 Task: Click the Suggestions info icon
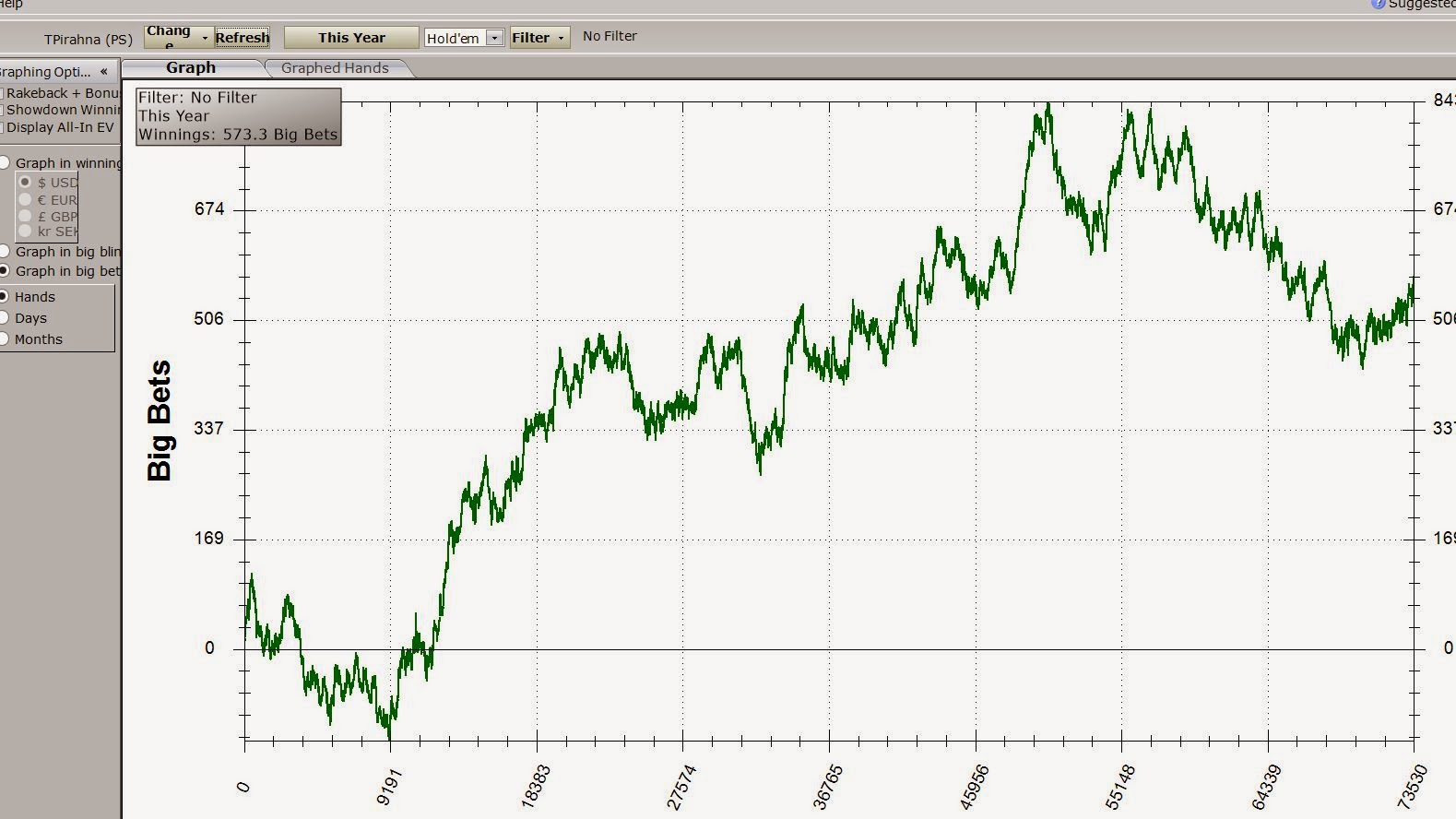pyautogui.click(x=1379, y=4)
